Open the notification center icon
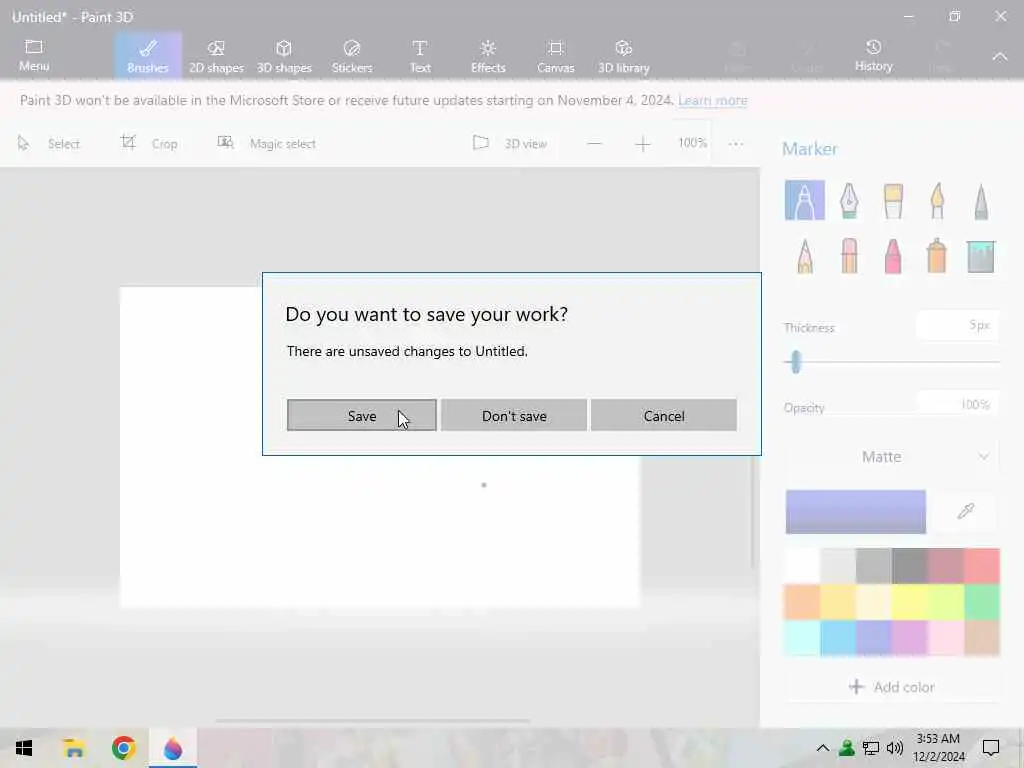This screenshot has height=768, width=1024. click(991, 748)
